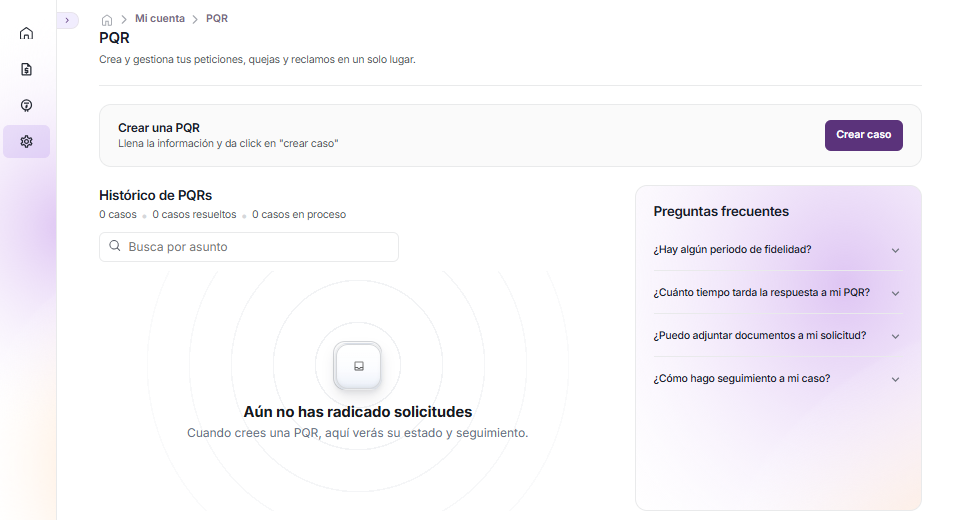
Task: Click the search magnifier icon
Action: (x=114, y=246)
